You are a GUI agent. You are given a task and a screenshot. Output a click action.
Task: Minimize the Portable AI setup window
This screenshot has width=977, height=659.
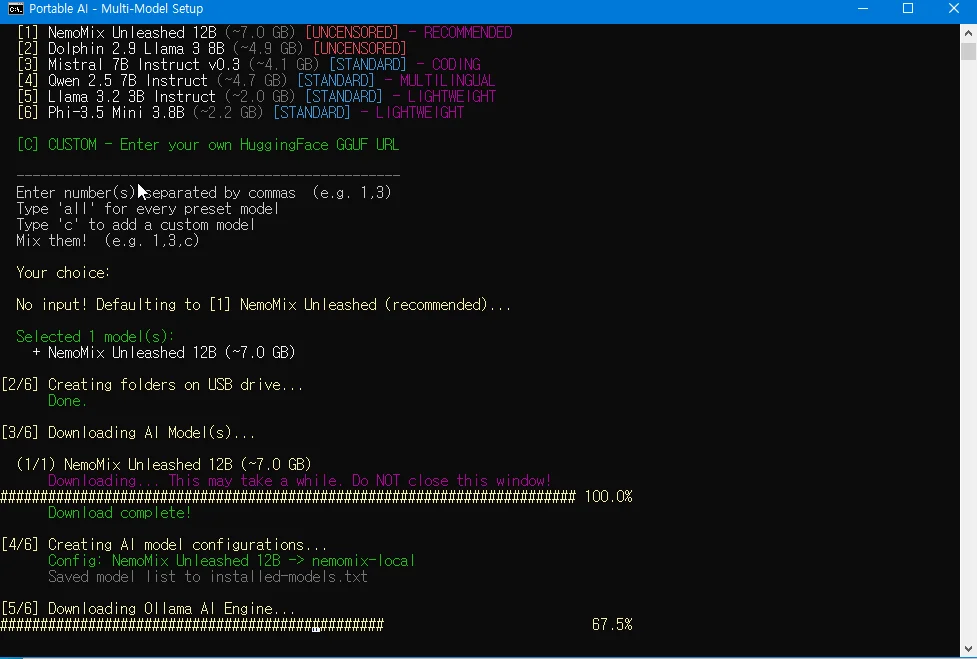[863, 9]
